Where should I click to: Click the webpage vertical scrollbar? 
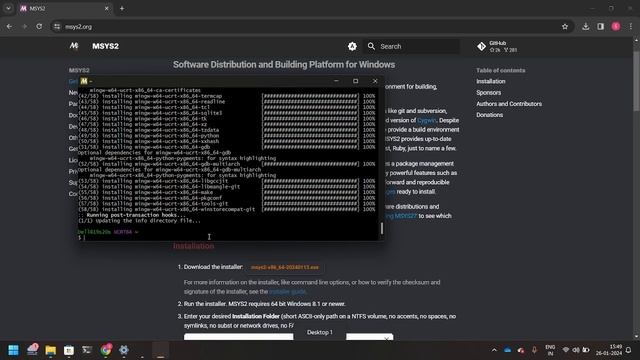coord(636,81)
